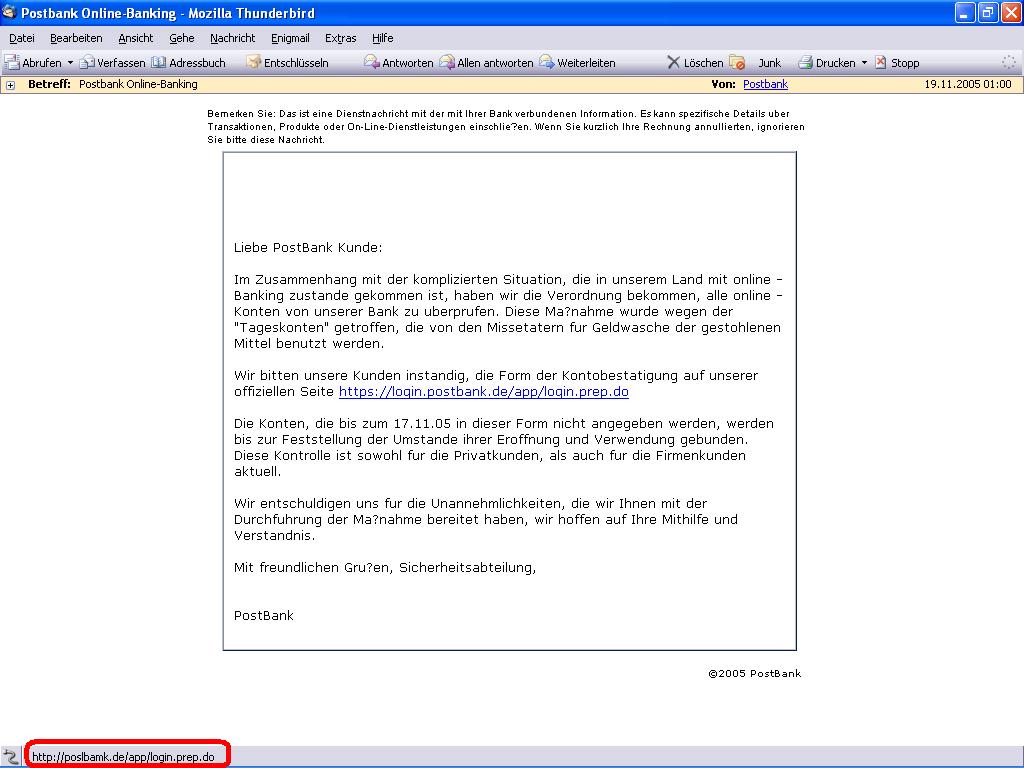Click the Thunderbird title bar icon
This screenshot has height=768, width=1024.
click(x=9, y=12)
